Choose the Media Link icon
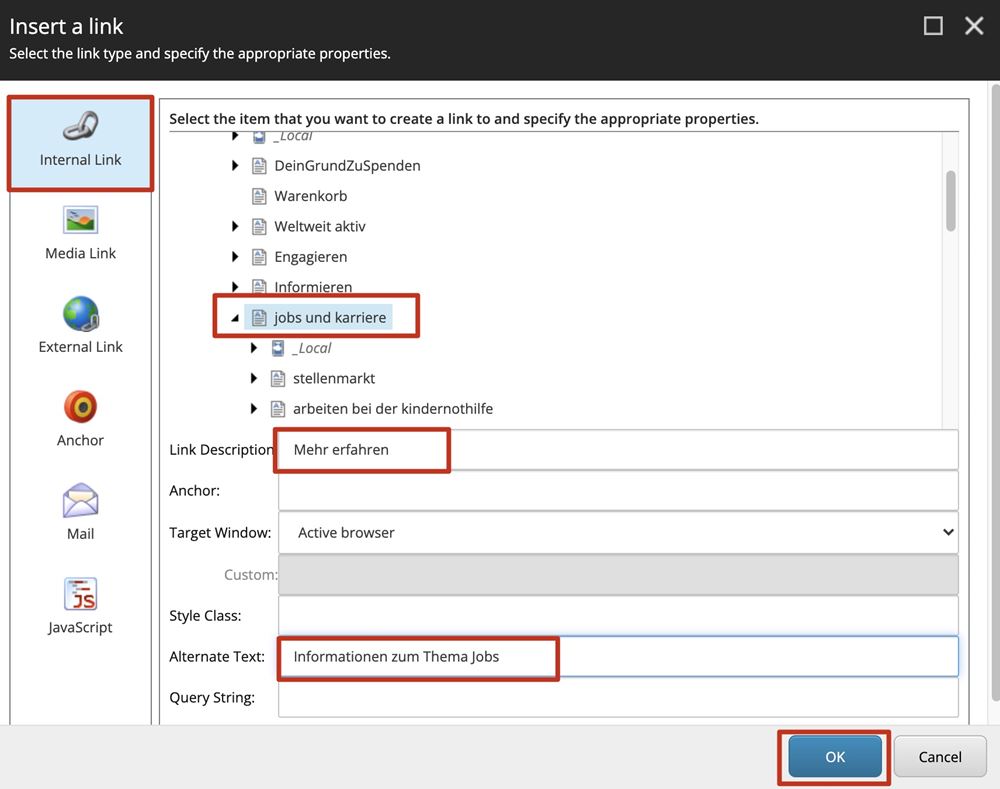 coord(80,220)
